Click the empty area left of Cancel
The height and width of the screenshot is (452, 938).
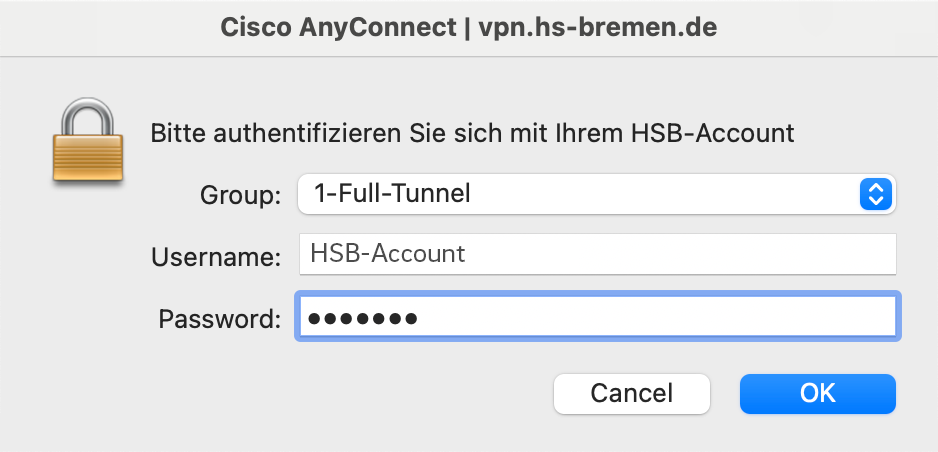coord(300,393)
